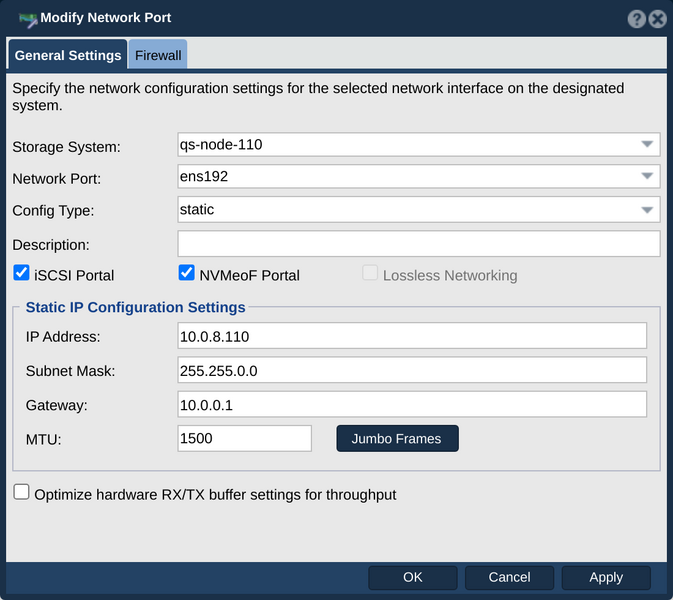
Task: Toggle the Lossless Networking checkbox
Action: [x=370, y=273]
